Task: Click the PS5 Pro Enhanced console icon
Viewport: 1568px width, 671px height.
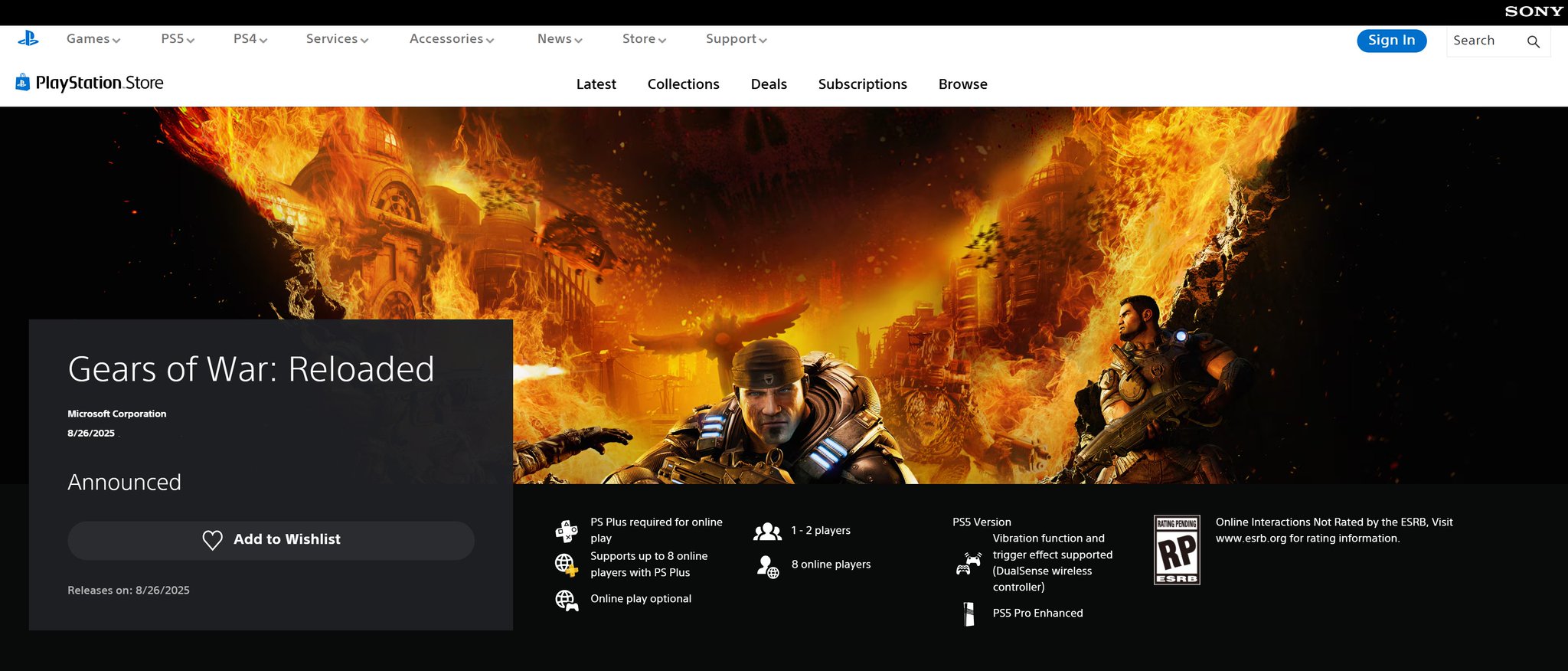Action: 969,614
